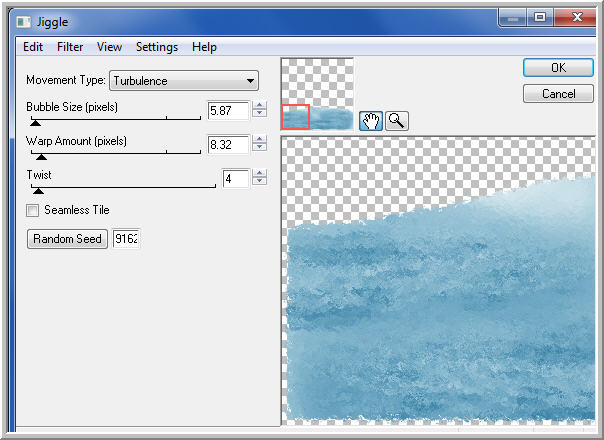Open the Help menu
Image resolution: width=604 pixels, height=440 pixels.
coord(204,47)
